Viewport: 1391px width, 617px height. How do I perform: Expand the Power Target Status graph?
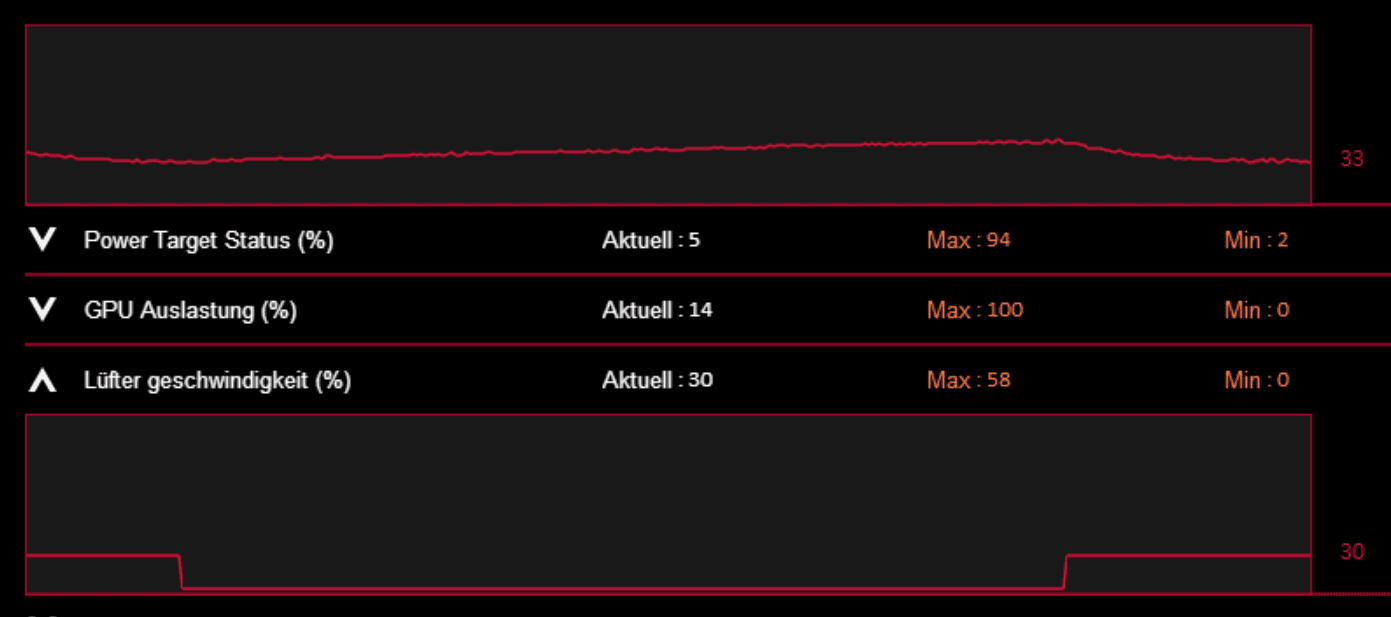42,240
